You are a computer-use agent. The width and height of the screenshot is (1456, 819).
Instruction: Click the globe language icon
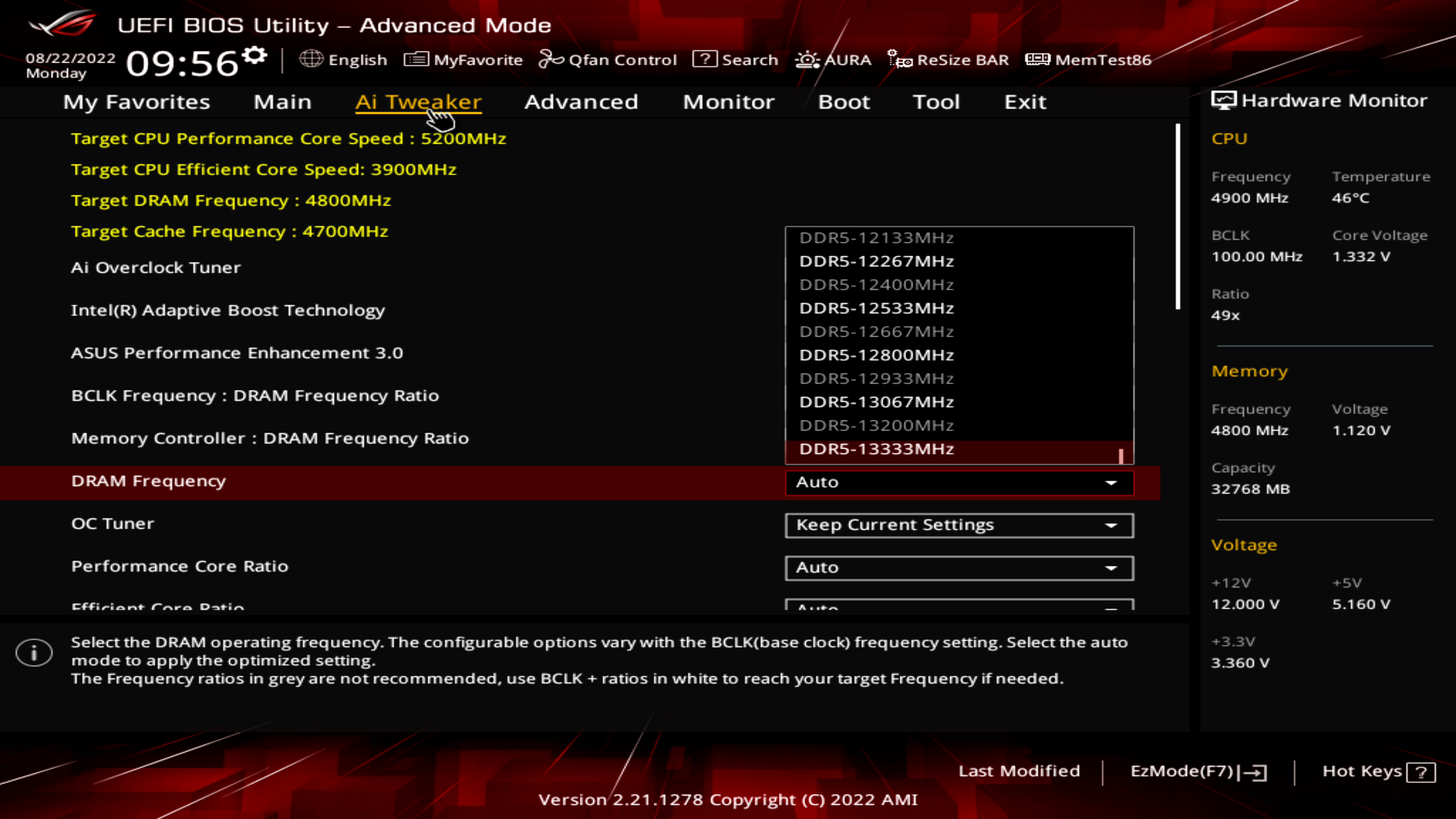311,59
